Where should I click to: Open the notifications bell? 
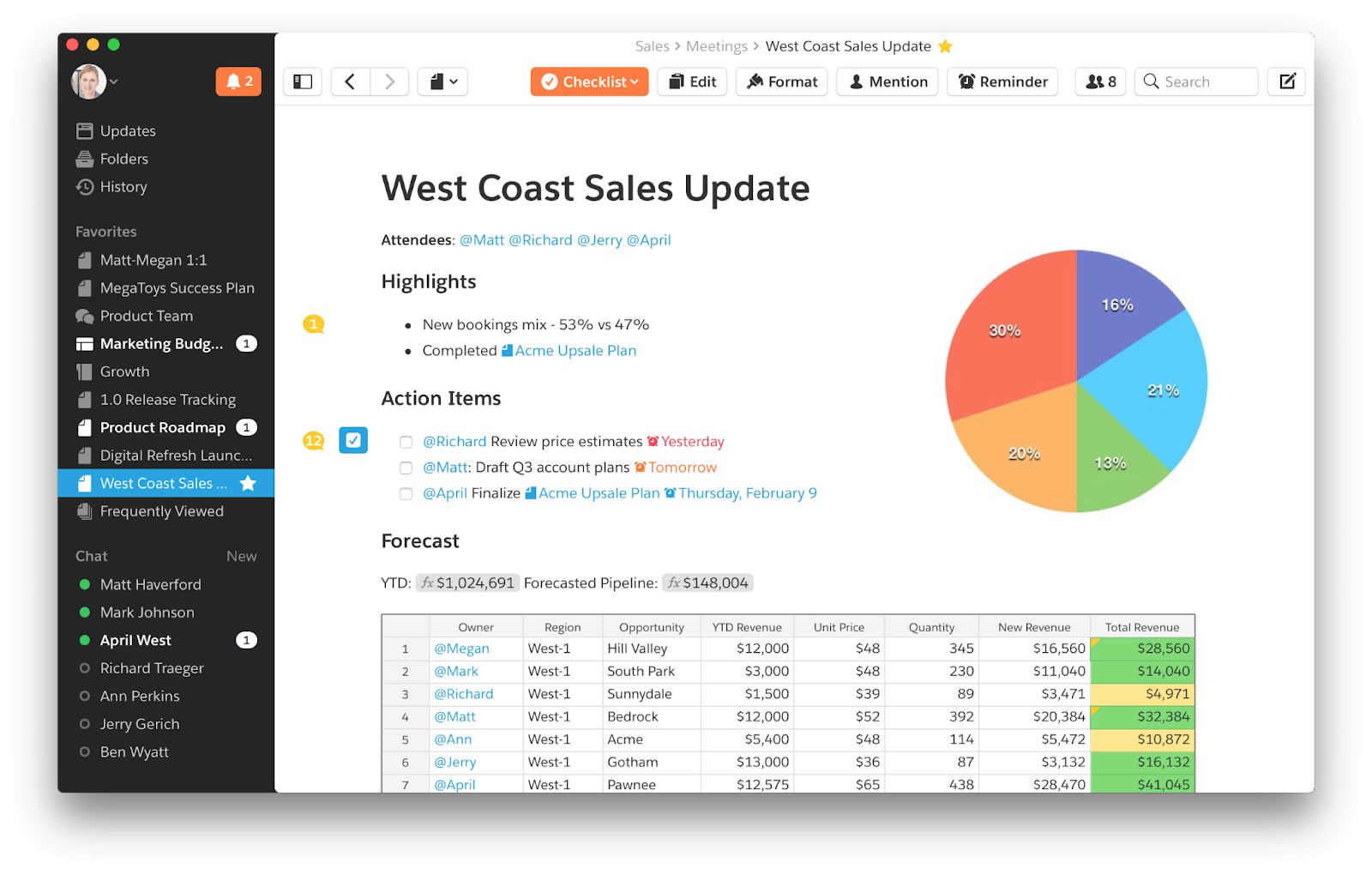coord(238,81)
